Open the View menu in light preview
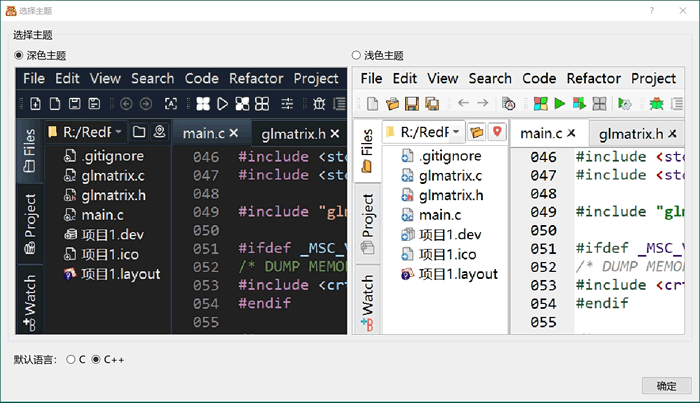Screen dimensions: 700x403 coord(443,79)
